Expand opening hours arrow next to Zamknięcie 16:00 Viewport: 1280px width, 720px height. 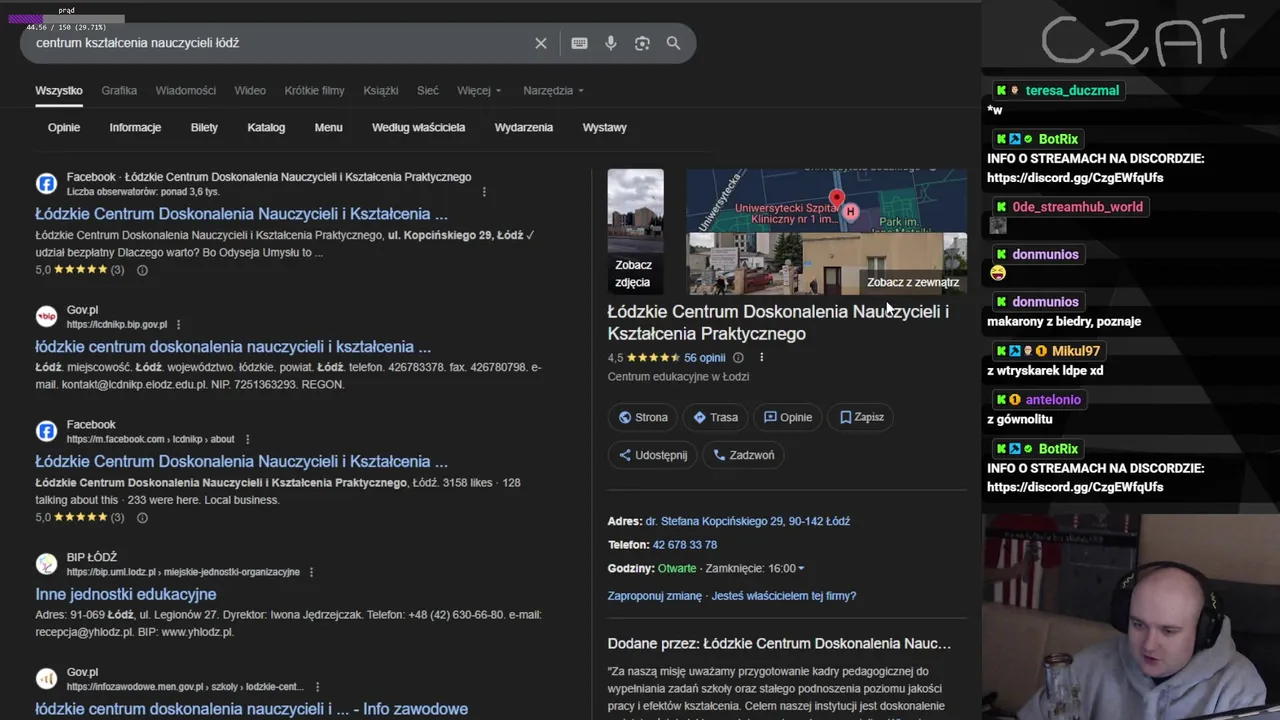(800, 568)
